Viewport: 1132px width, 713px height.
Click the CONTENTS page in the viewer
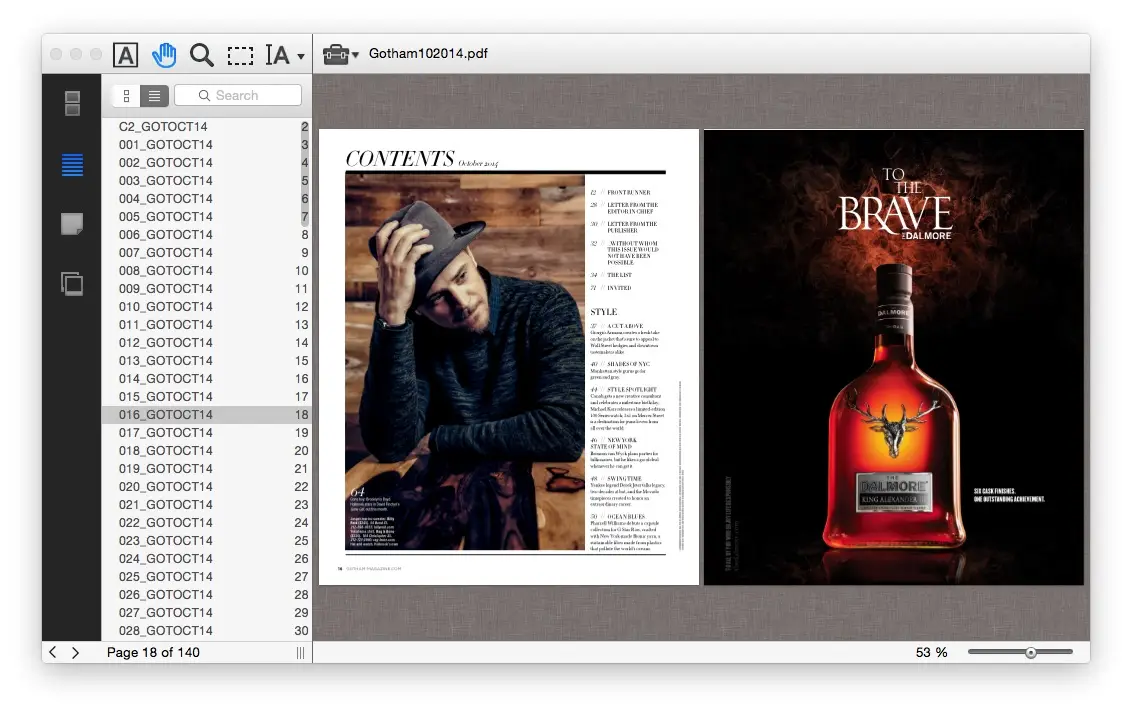point(509,357)
